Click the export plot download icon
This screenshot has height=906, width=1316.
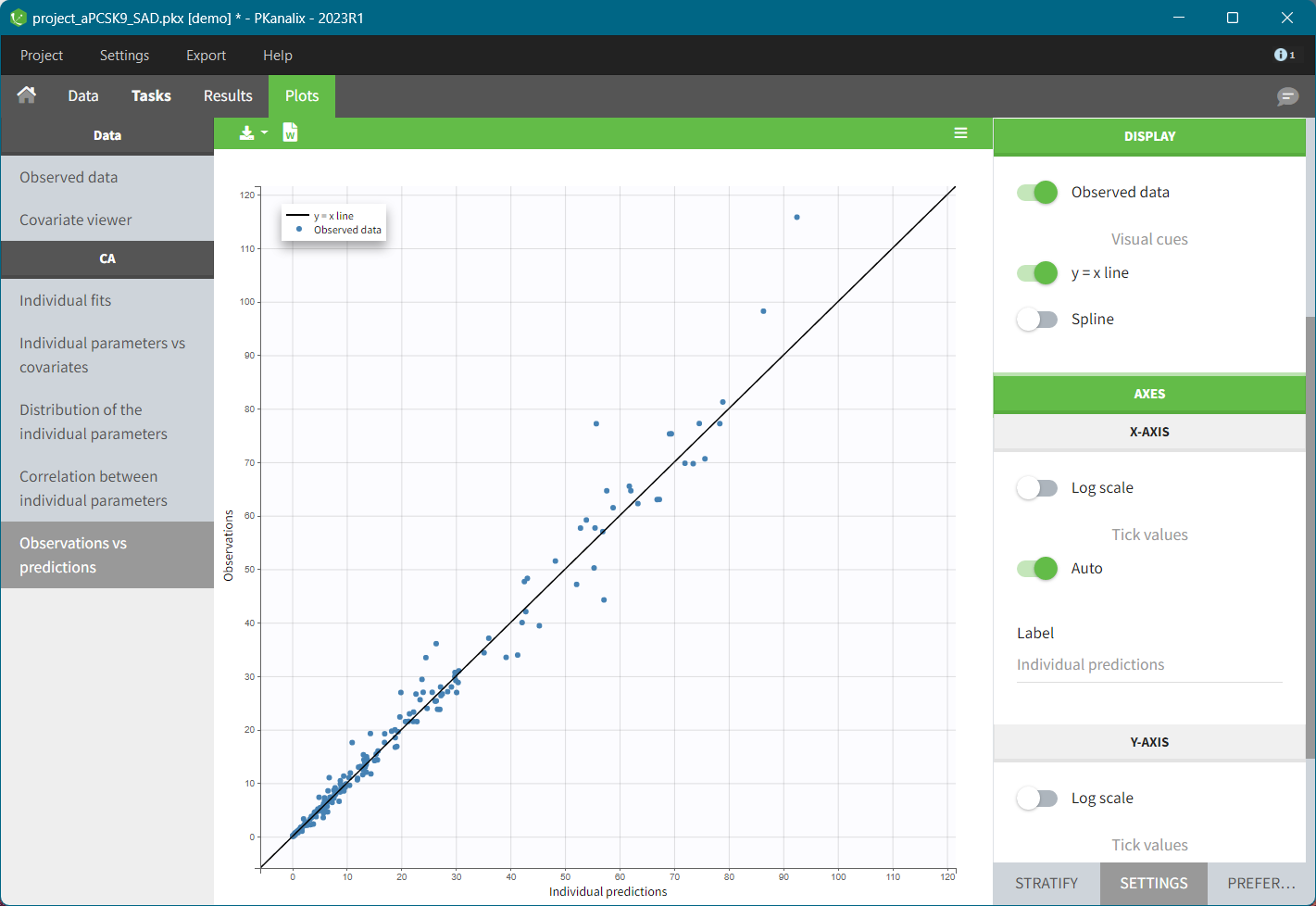(x=246, y=133)
